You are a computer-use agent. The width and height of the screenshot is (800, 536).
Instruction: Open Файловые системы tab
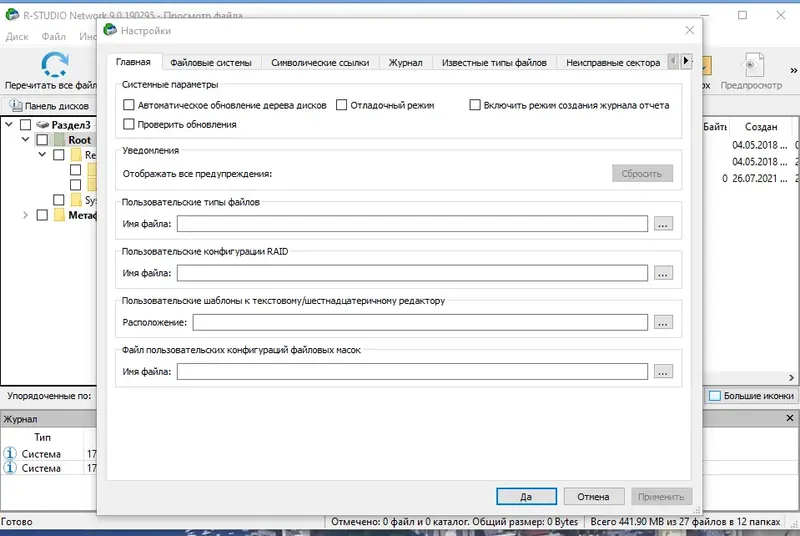point(211,63)
